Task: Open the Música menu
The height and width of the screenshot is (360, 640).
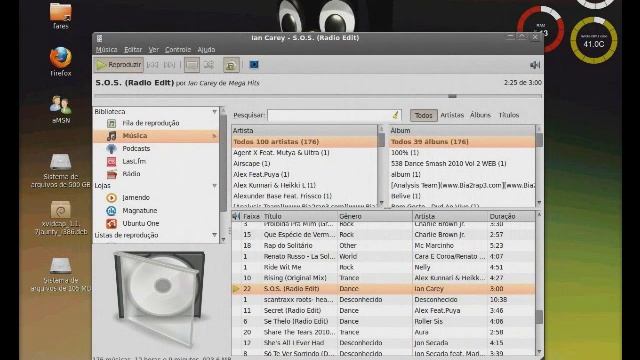Action: [107, 50]
